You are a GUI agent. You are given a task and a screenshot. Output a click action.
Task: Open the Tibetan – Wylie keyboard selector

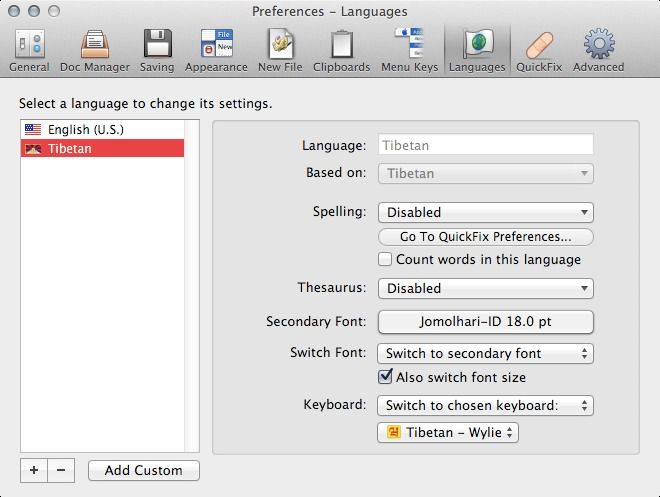coord(447,433)
